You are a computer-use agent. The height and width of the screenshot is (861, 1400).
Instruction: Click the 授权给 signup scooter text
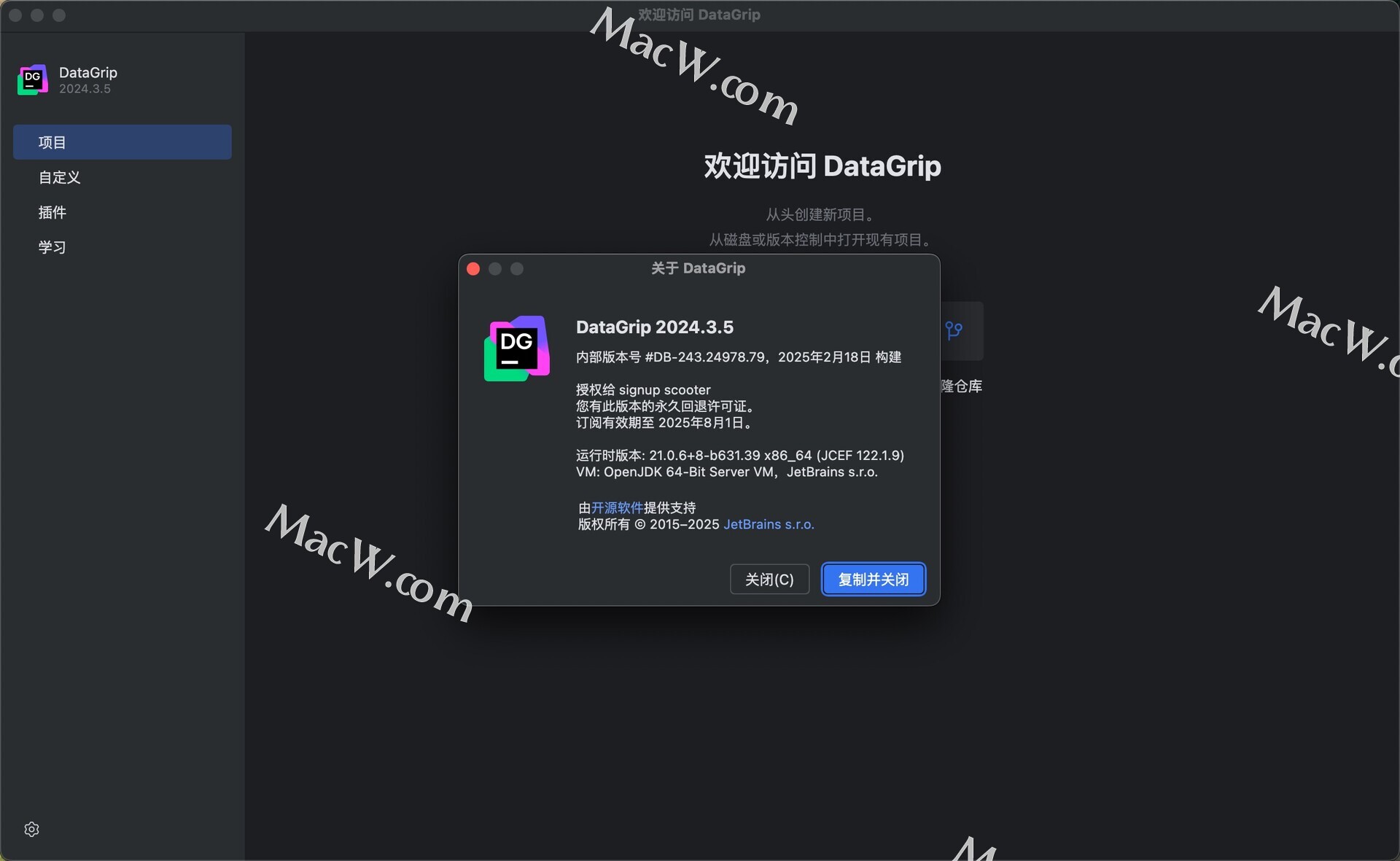[x=643, y=390]
